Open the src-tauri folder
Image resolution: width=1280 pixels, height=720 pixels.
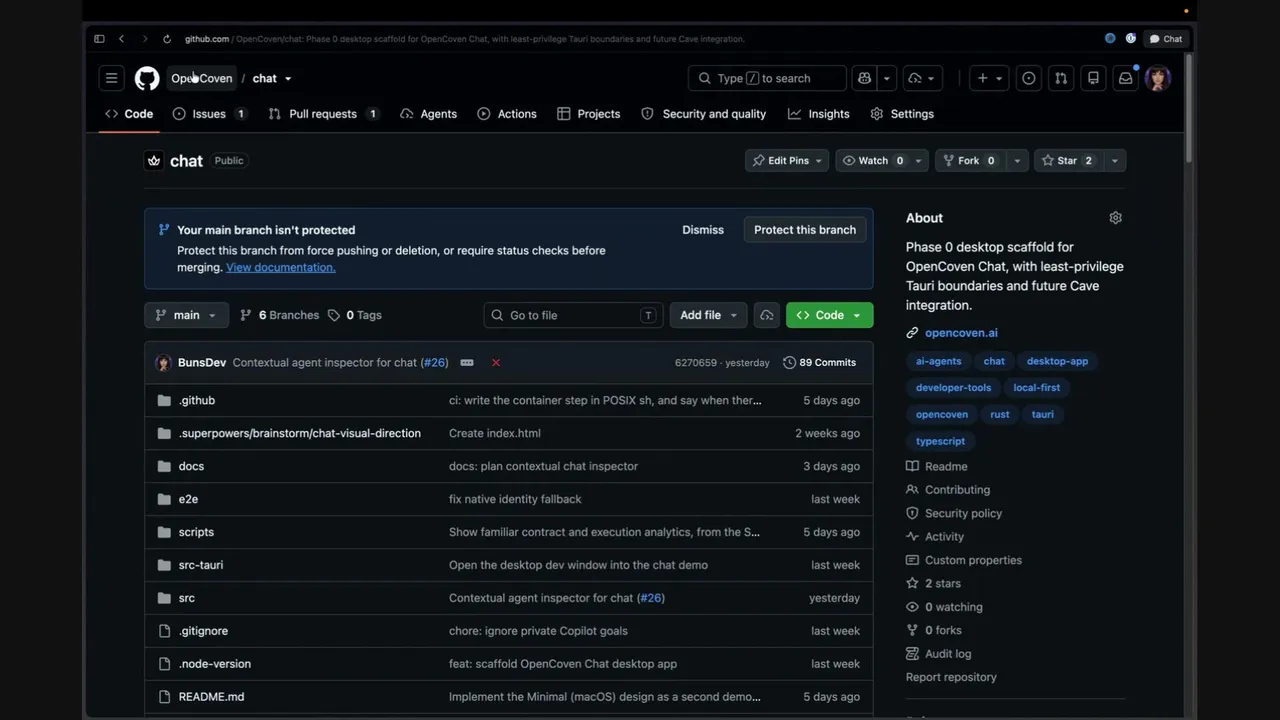point(201,565)
